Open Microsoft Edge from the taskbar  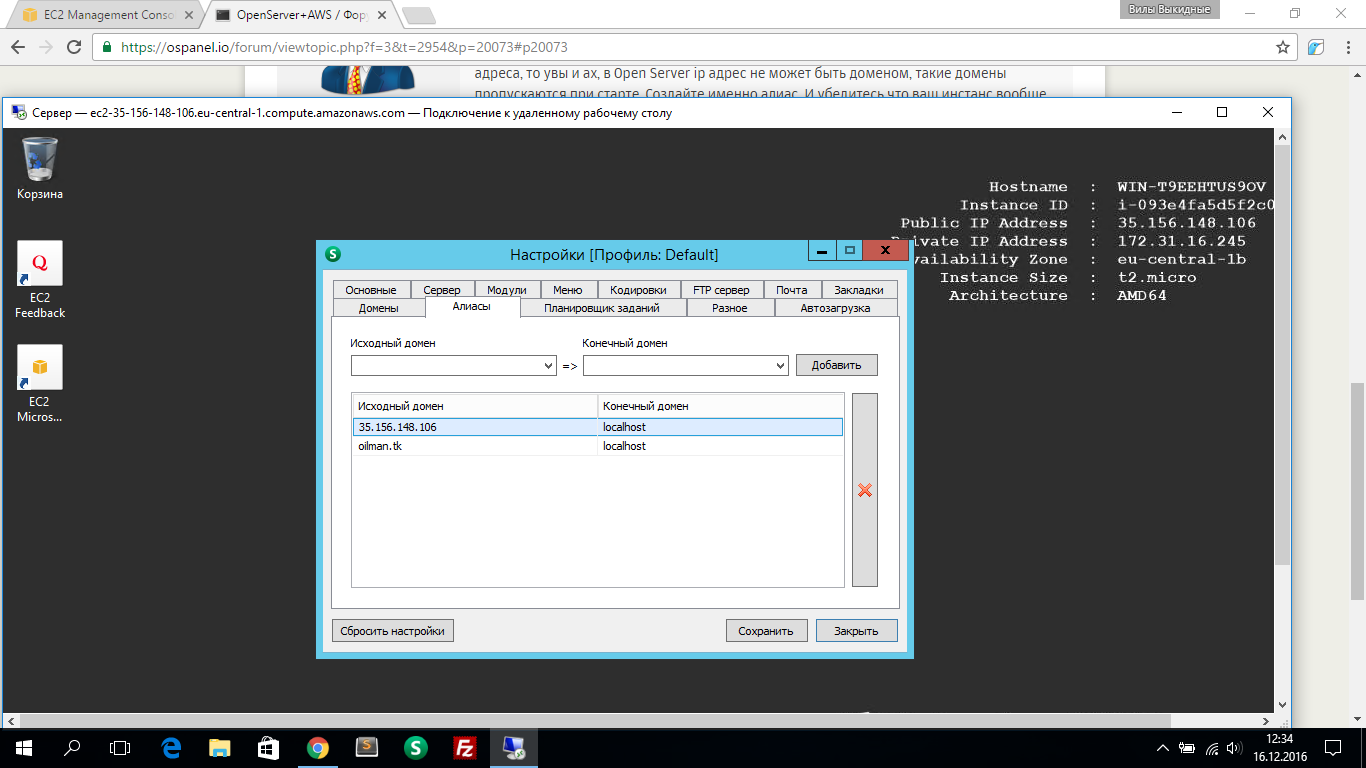(171, 747)
